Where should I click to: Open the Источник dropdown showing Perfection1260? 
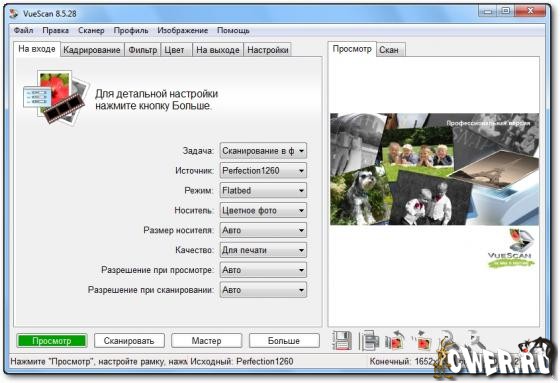[x=263, y=171]
